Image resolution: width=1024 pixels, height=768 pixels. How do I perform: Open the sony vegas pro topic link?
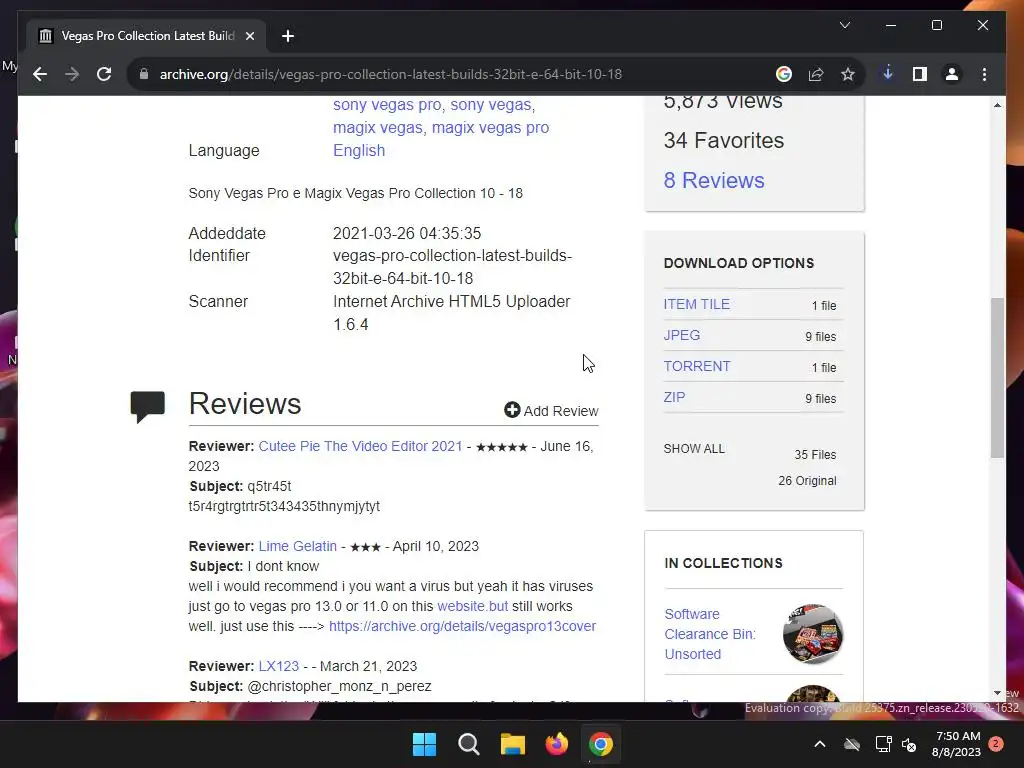coord(387,104)
